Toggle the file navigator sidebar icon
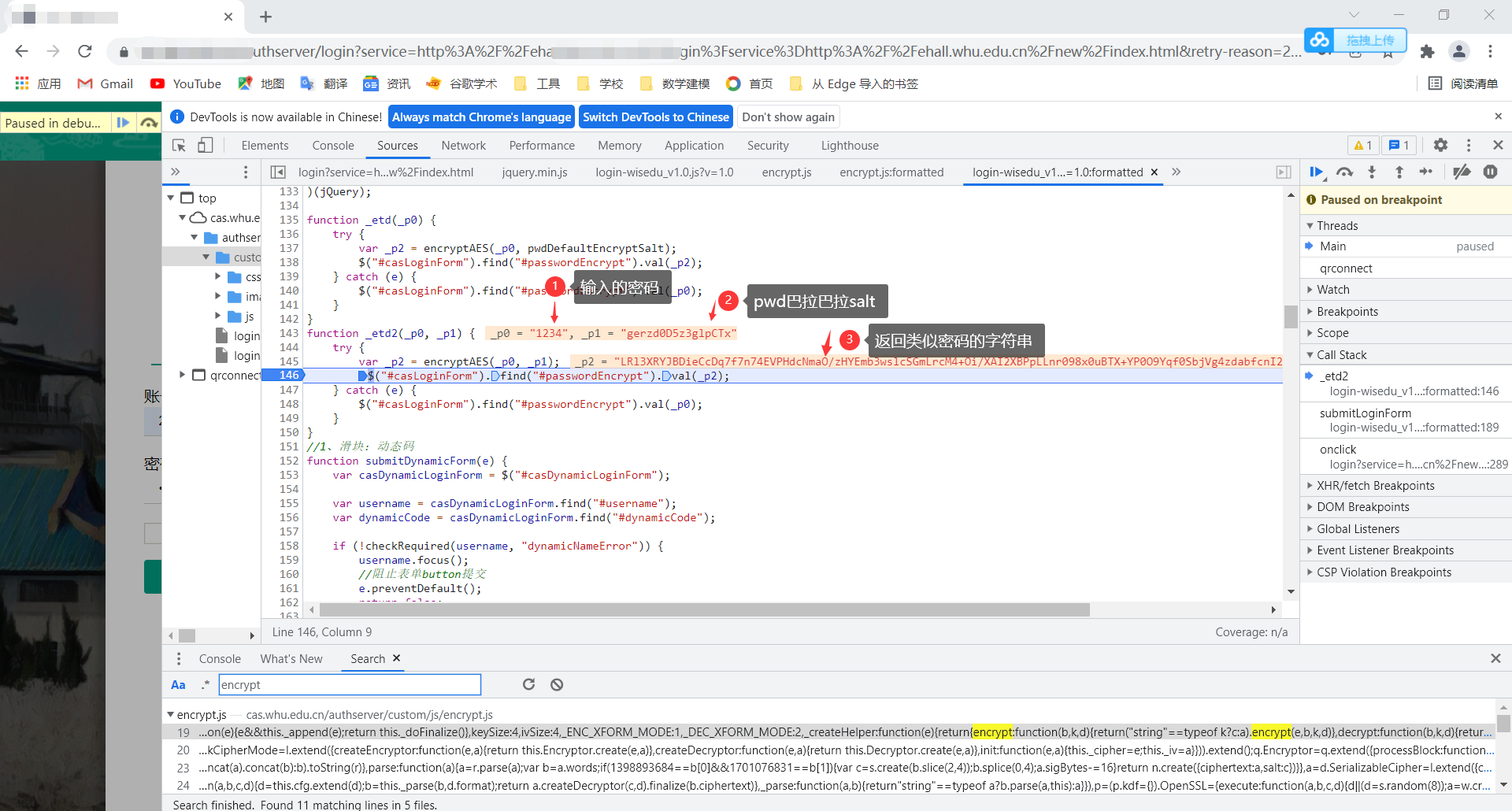The width and height of the screenshot is (1512, 811). [x=278, y=172]
